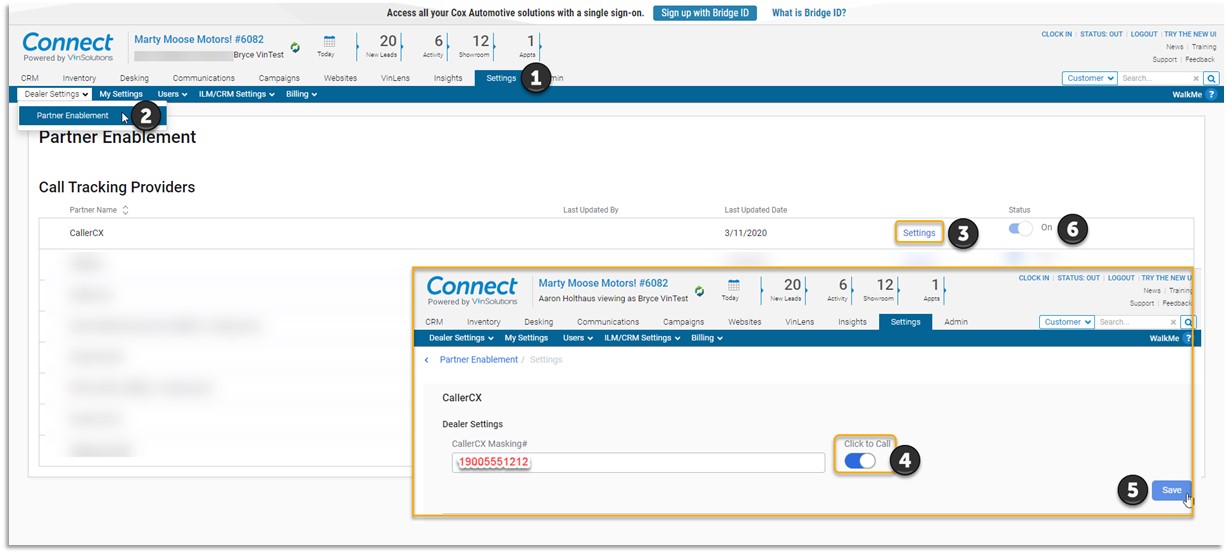
Task: Open the Support link in main window
Action: (x=1164, y=60)
